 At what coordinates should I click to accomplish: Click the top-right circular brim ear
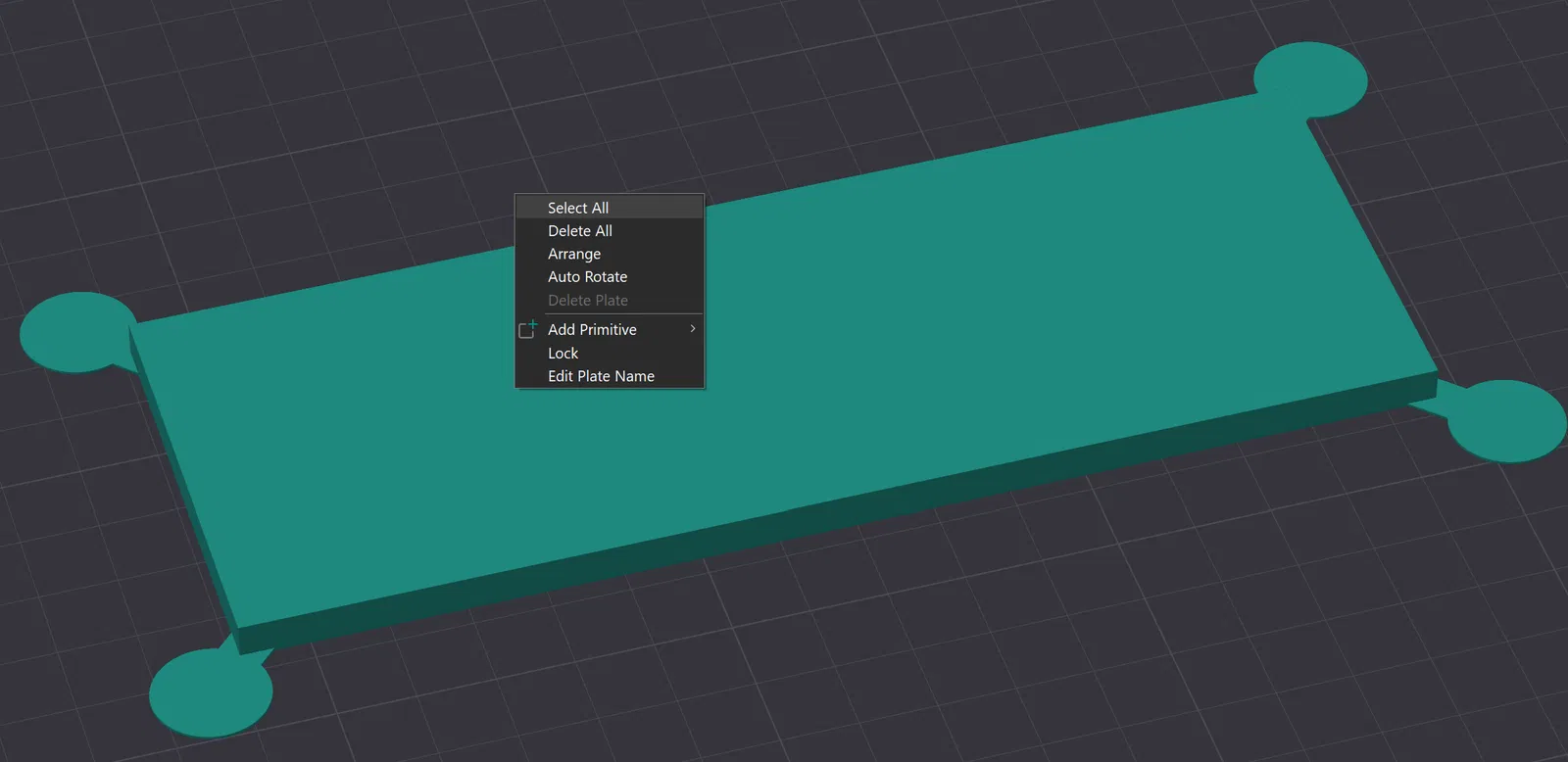(x=1310, y=79)
